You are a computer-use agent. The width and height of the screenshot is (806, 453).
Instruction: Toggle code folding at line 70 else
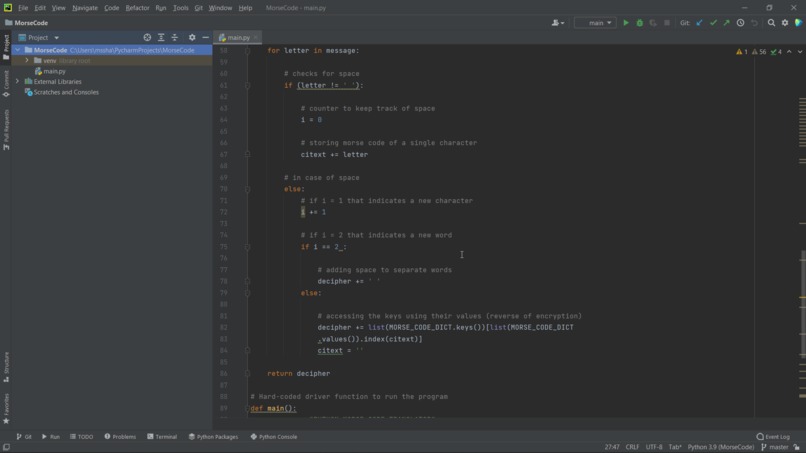[247, 189]
